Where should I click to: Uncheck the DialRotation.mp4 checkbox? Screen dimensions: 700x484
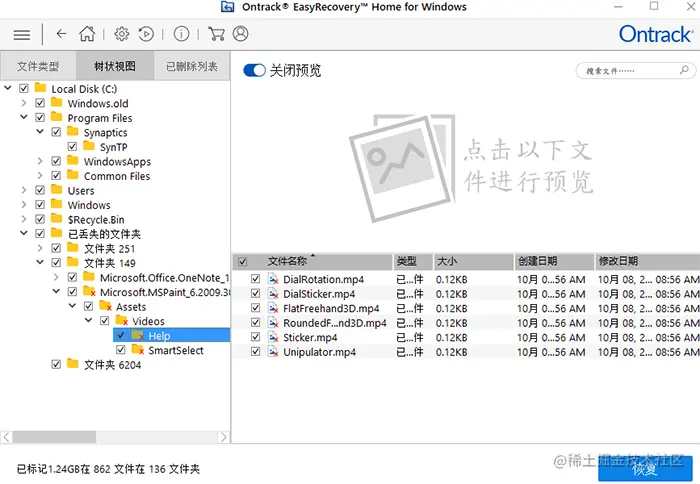coord(255,279)
